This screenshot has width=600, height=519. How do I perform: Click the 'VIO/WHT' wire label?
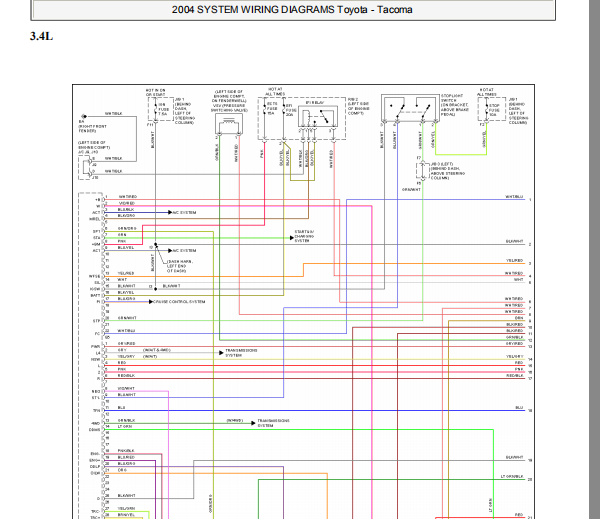click(126, 388)
